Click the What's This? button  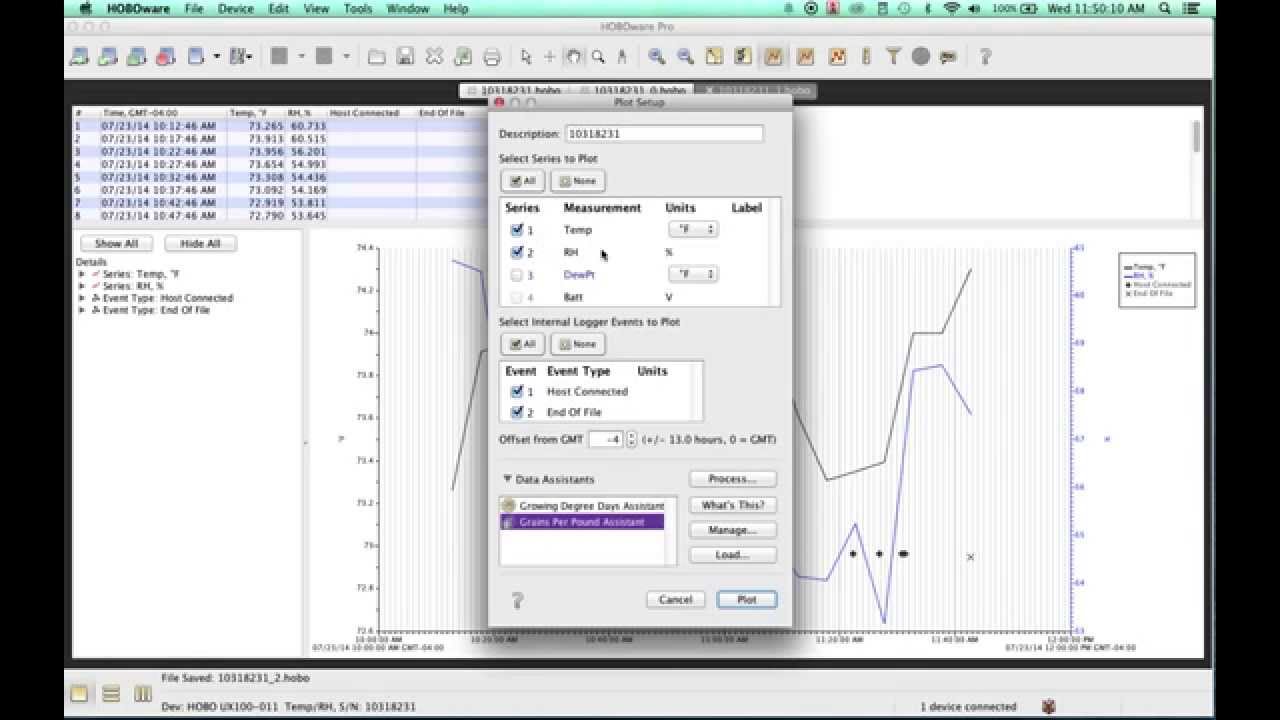click(733, 505)
